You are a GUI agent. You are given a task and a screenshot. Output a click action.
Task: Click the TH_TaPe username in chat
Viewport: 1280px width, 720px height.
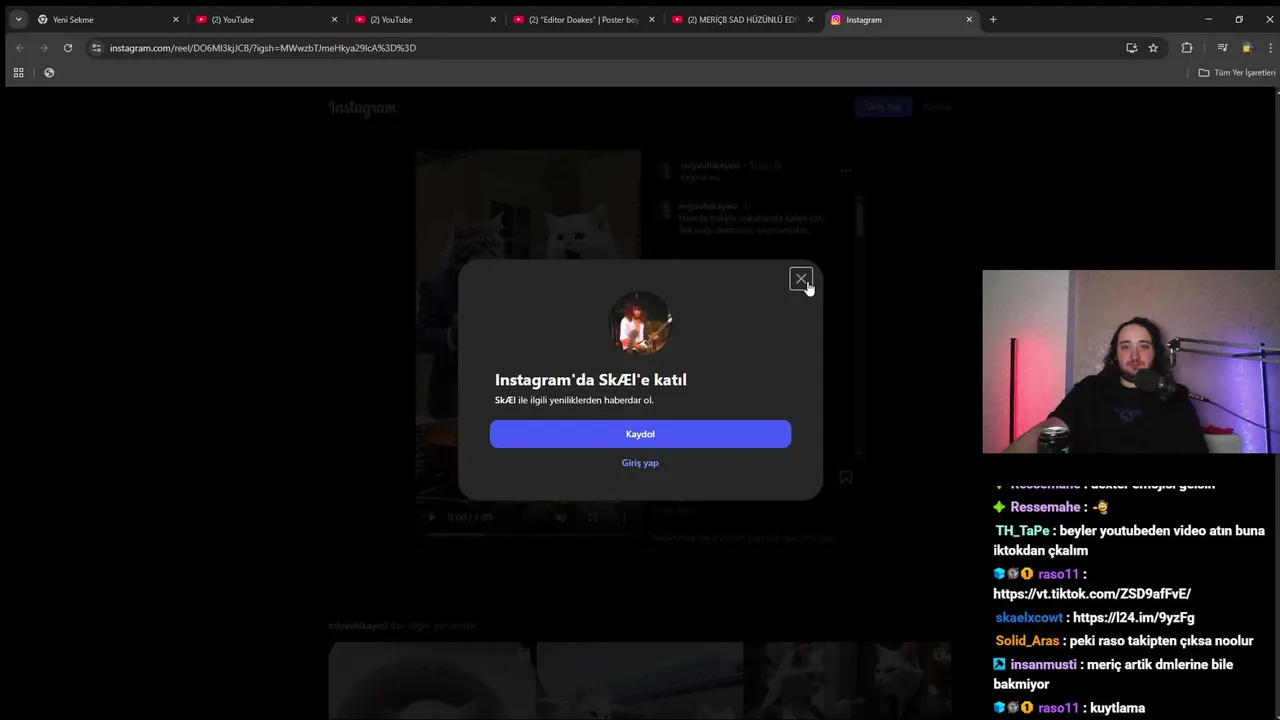pos(1022,531)
